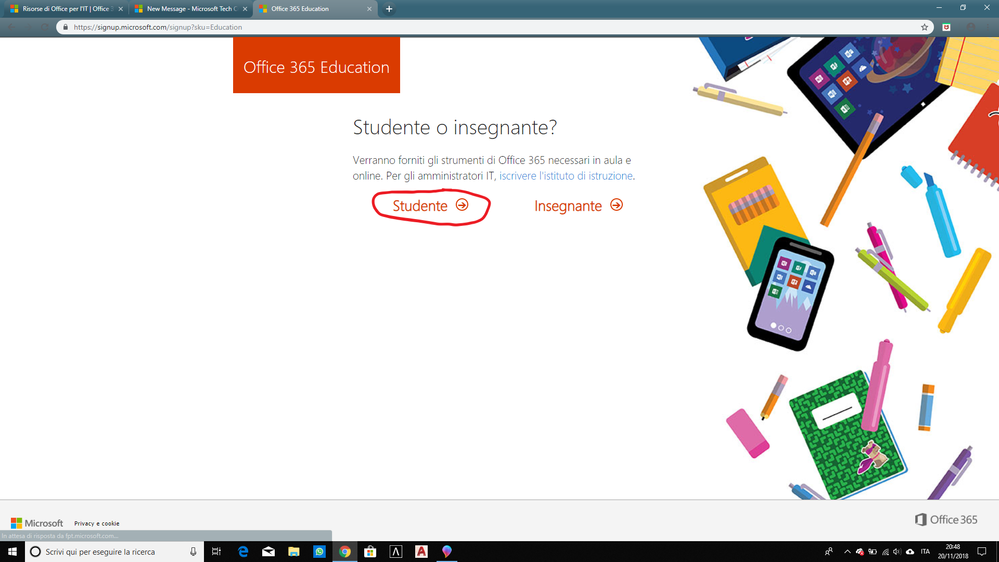The image size is (999, 562).
Task: Open the People icon in system tray
Action: tap(829, 552)
